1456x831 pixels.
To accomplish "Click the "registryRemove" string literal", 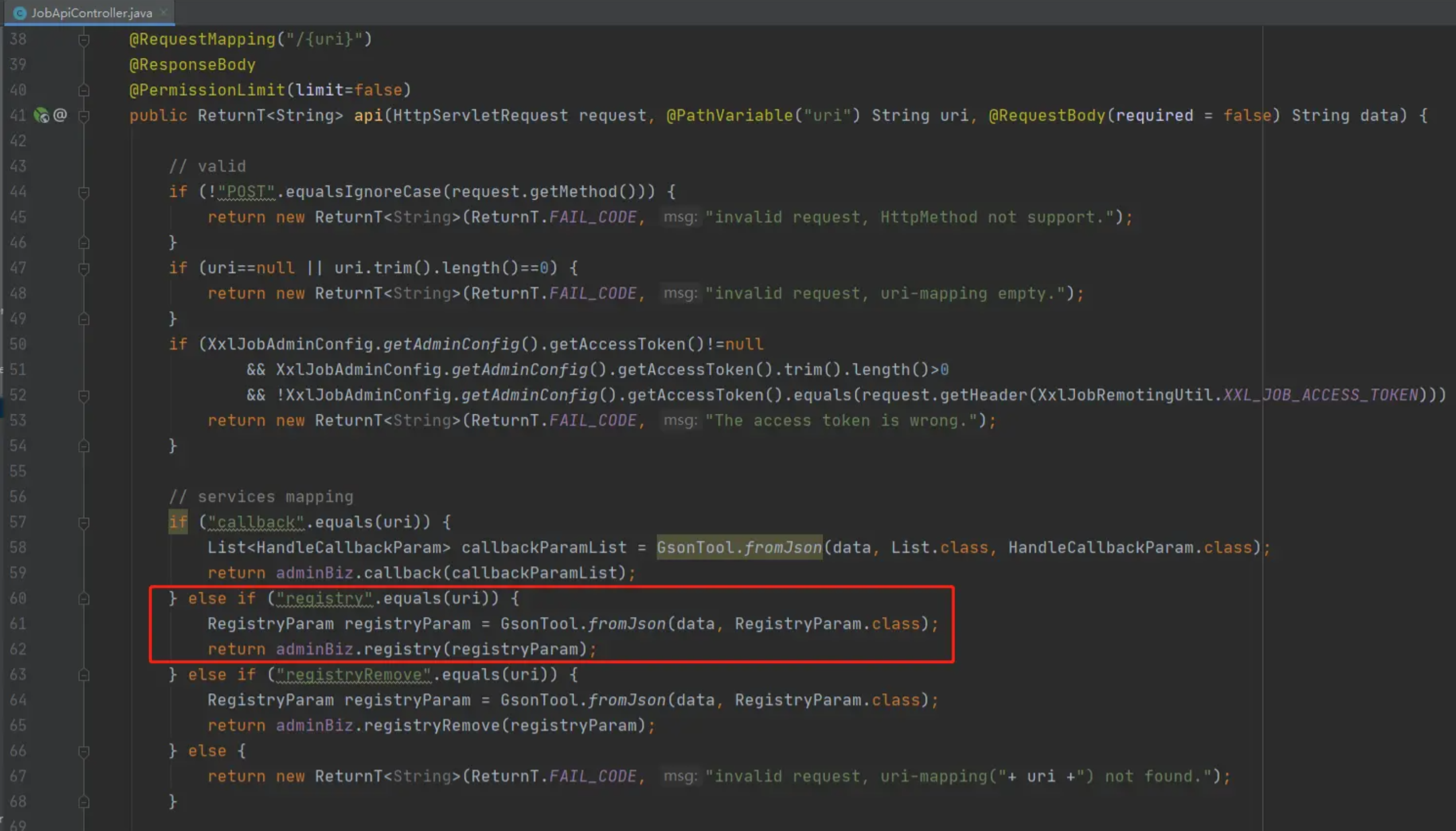I will coord(354,674).
